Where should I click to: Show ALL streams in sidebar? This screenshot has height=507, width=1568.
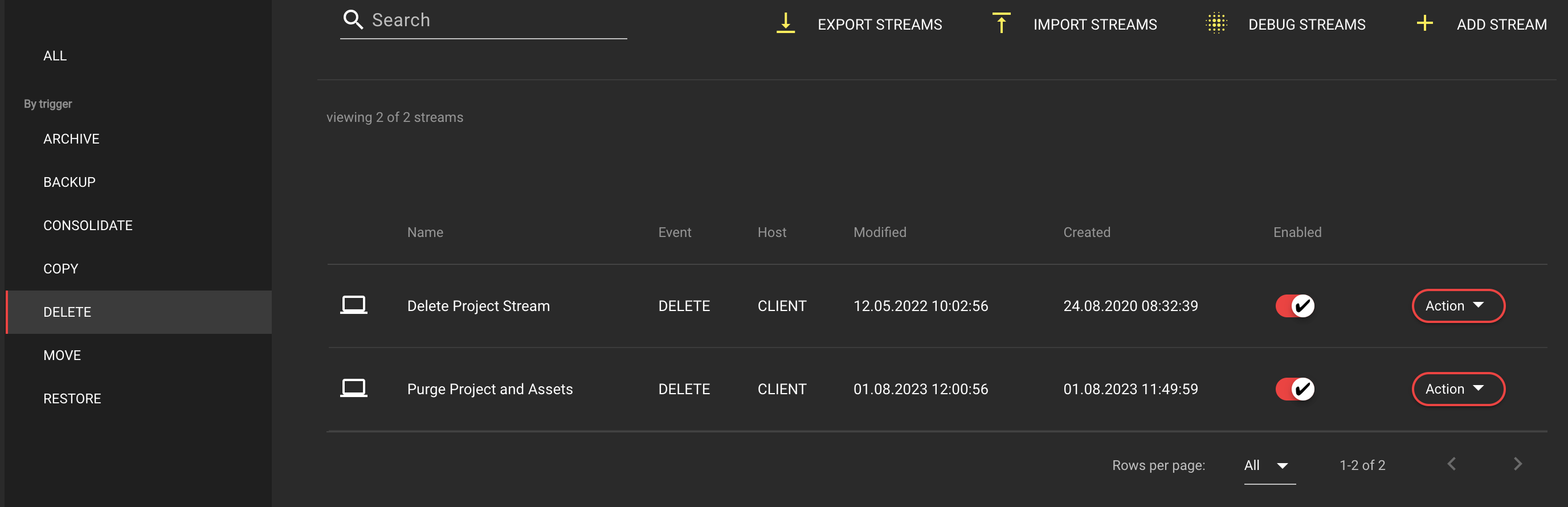(55, 55)
